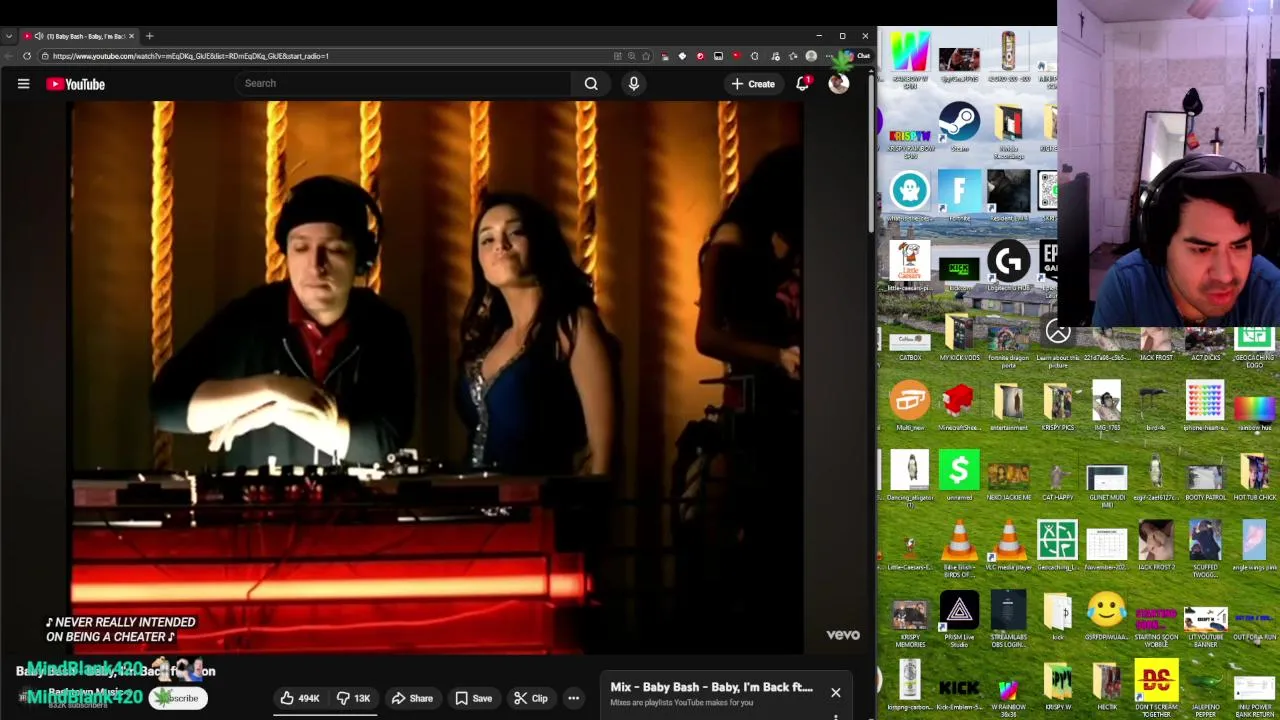Open the Create upload button
The width and height of the screenshot is (1280, 720).
pyautogui.click(x=752, y=84)
